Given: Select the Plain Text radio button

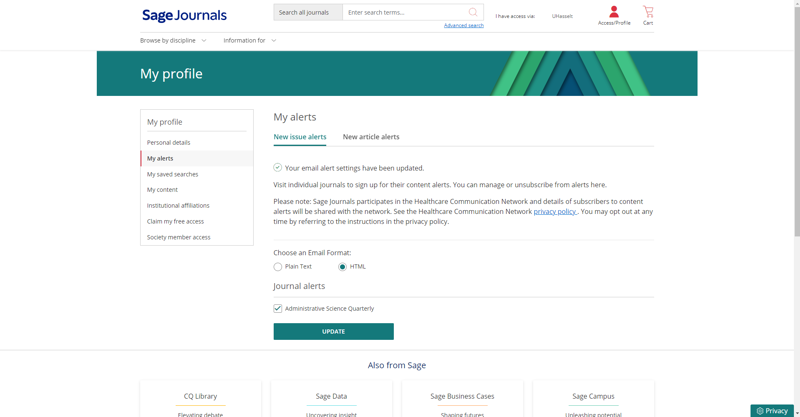Looking at the screenshot, I should coord(278,267).
